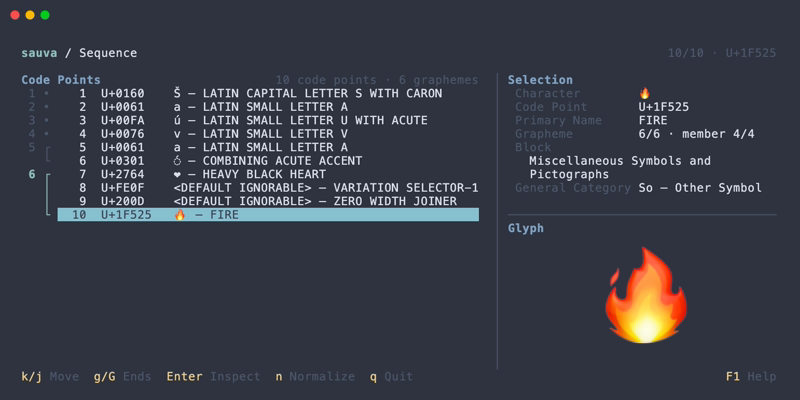The image size is (800, 400).
Task: Select the LATIN SMALL LETTER V row
Action: coord(268,134)
